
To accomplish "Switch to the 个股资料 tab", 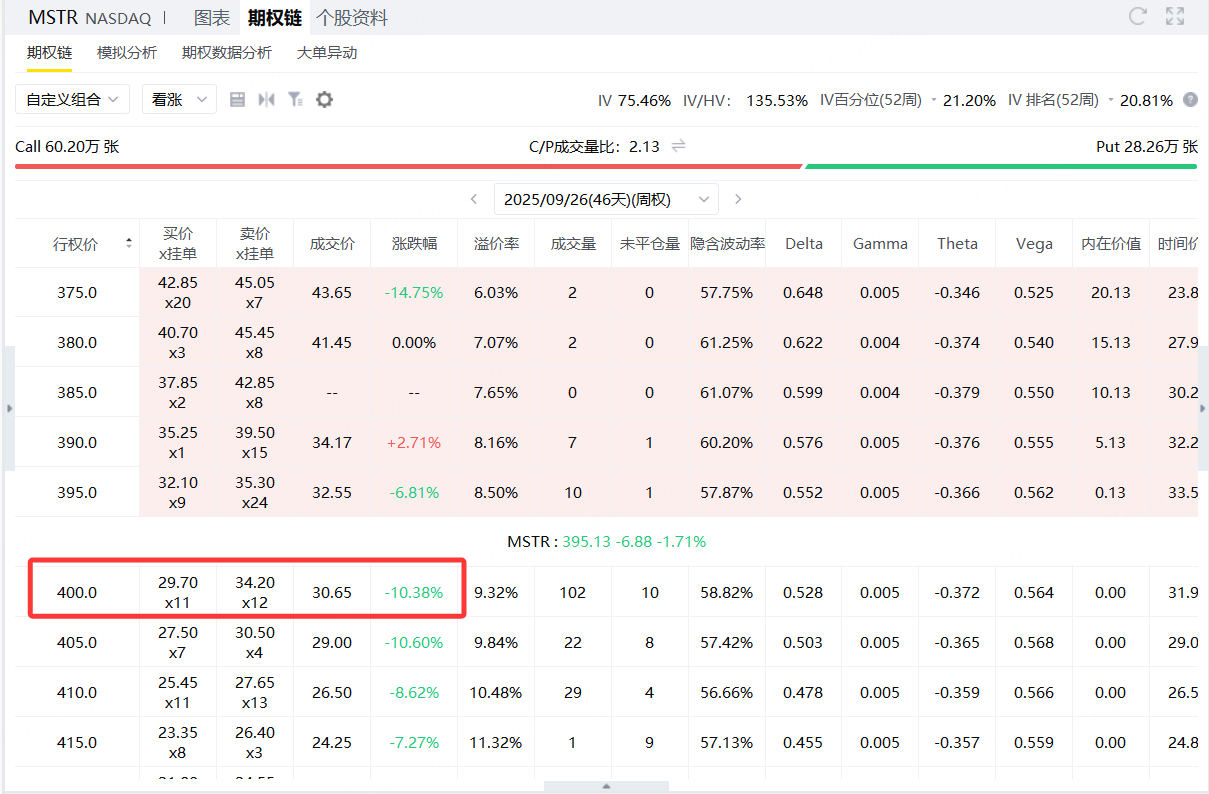I will (352, 18).
